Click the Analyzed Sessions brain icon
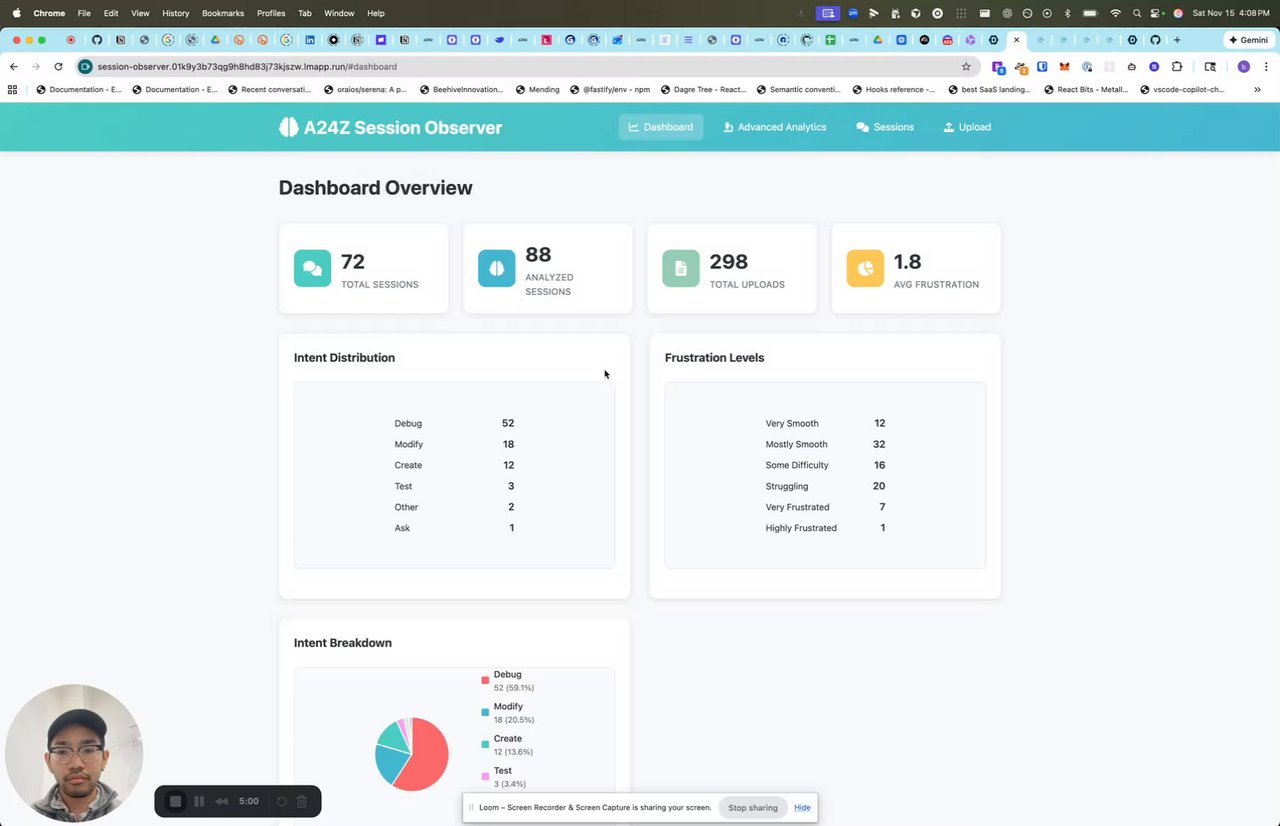The image size is (1280, 826). click(x=496, y=268)
